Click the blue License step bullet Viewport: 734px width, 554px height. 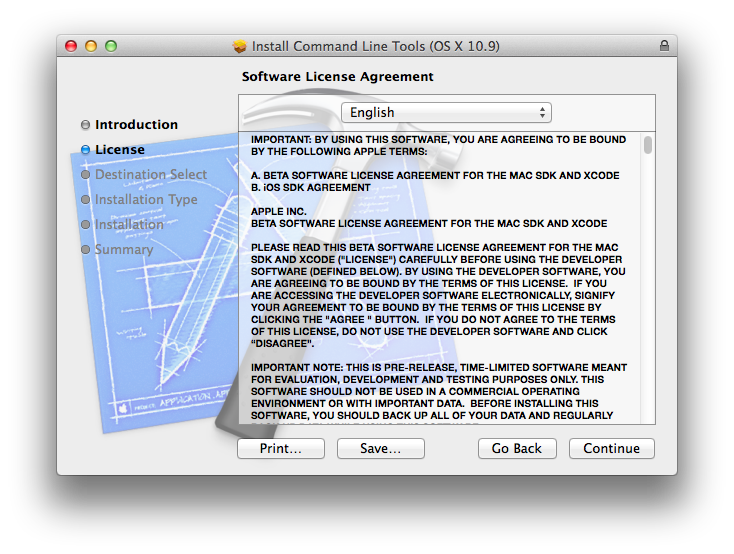tap(85, 149)
